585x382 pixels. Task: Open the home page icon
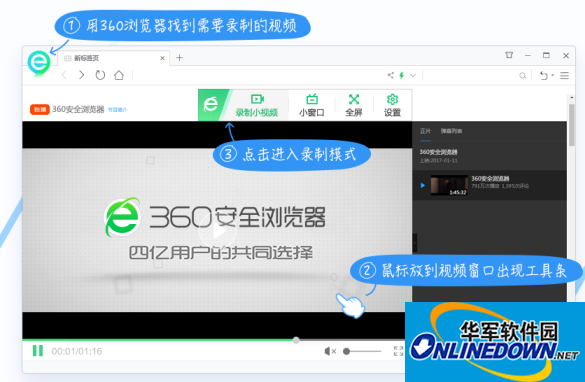119,75
